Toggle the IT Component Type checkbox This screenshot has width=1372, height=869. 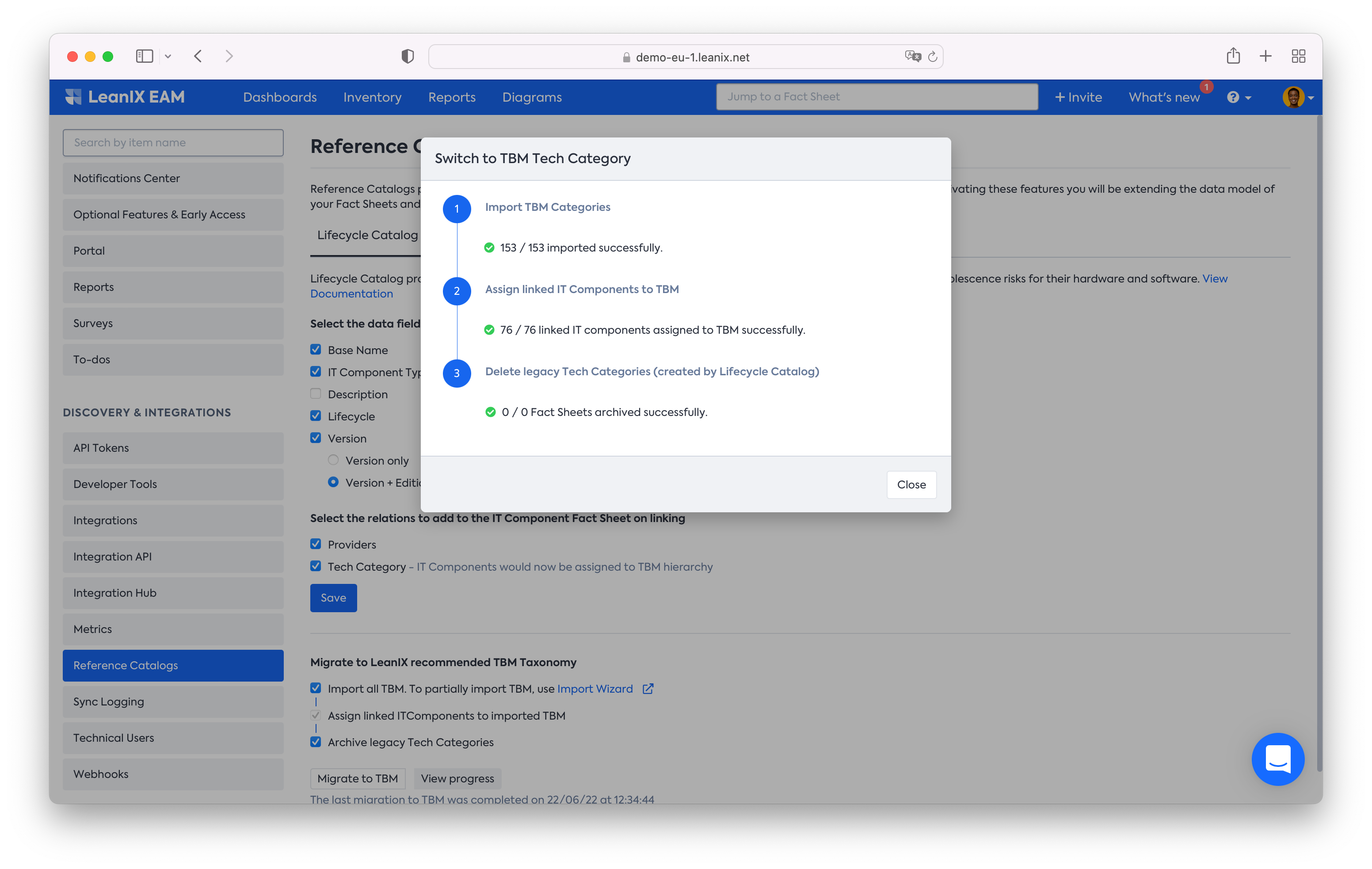tap(316, 372)
